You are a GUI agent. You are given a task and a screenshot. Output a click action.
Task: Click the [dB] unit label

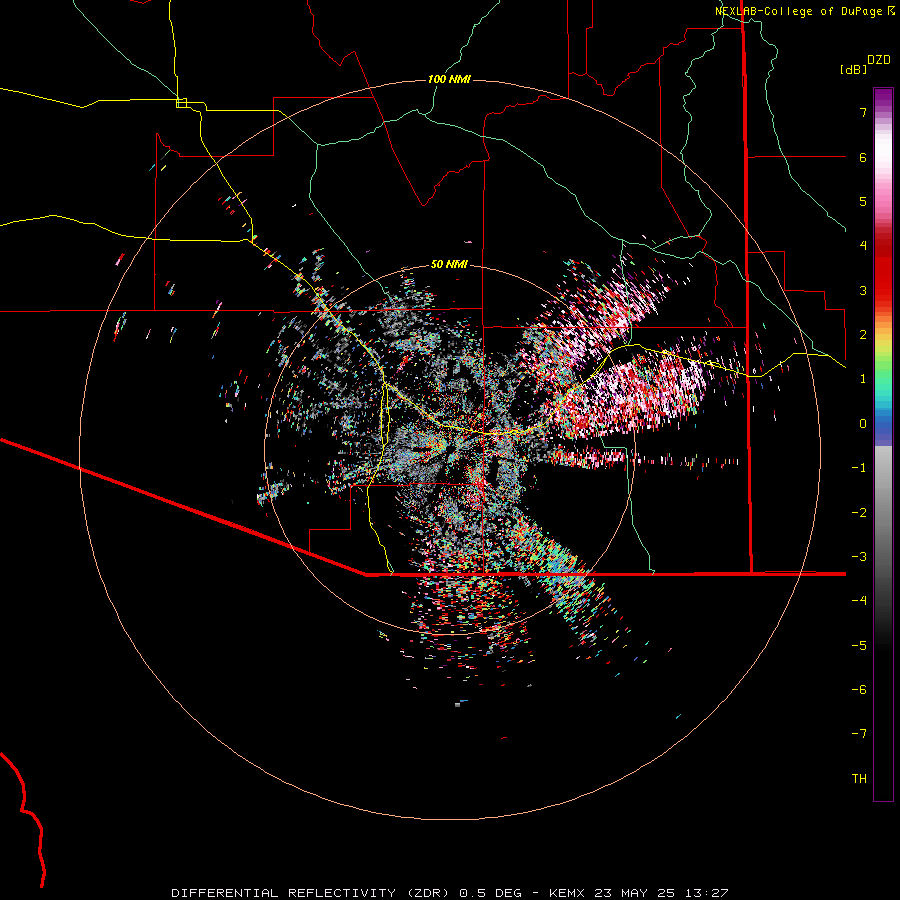[x=854, y=69]
